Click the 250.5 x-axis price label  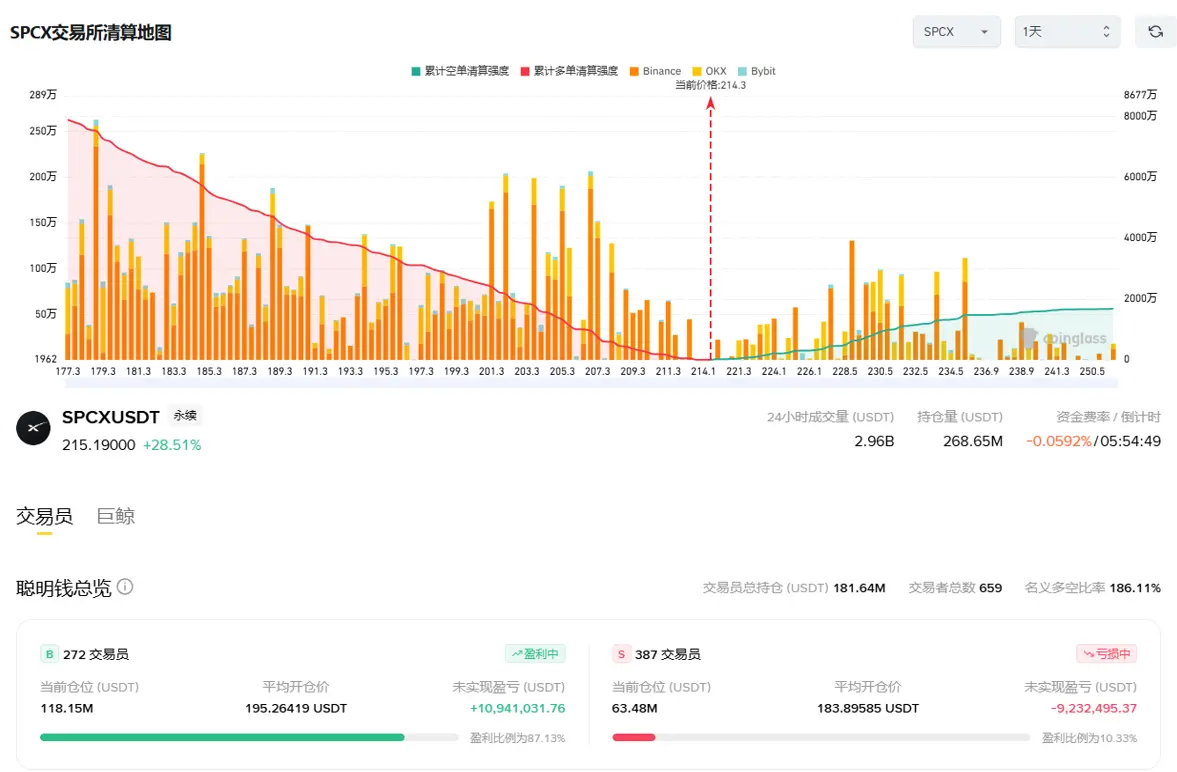click(1092, 371)
